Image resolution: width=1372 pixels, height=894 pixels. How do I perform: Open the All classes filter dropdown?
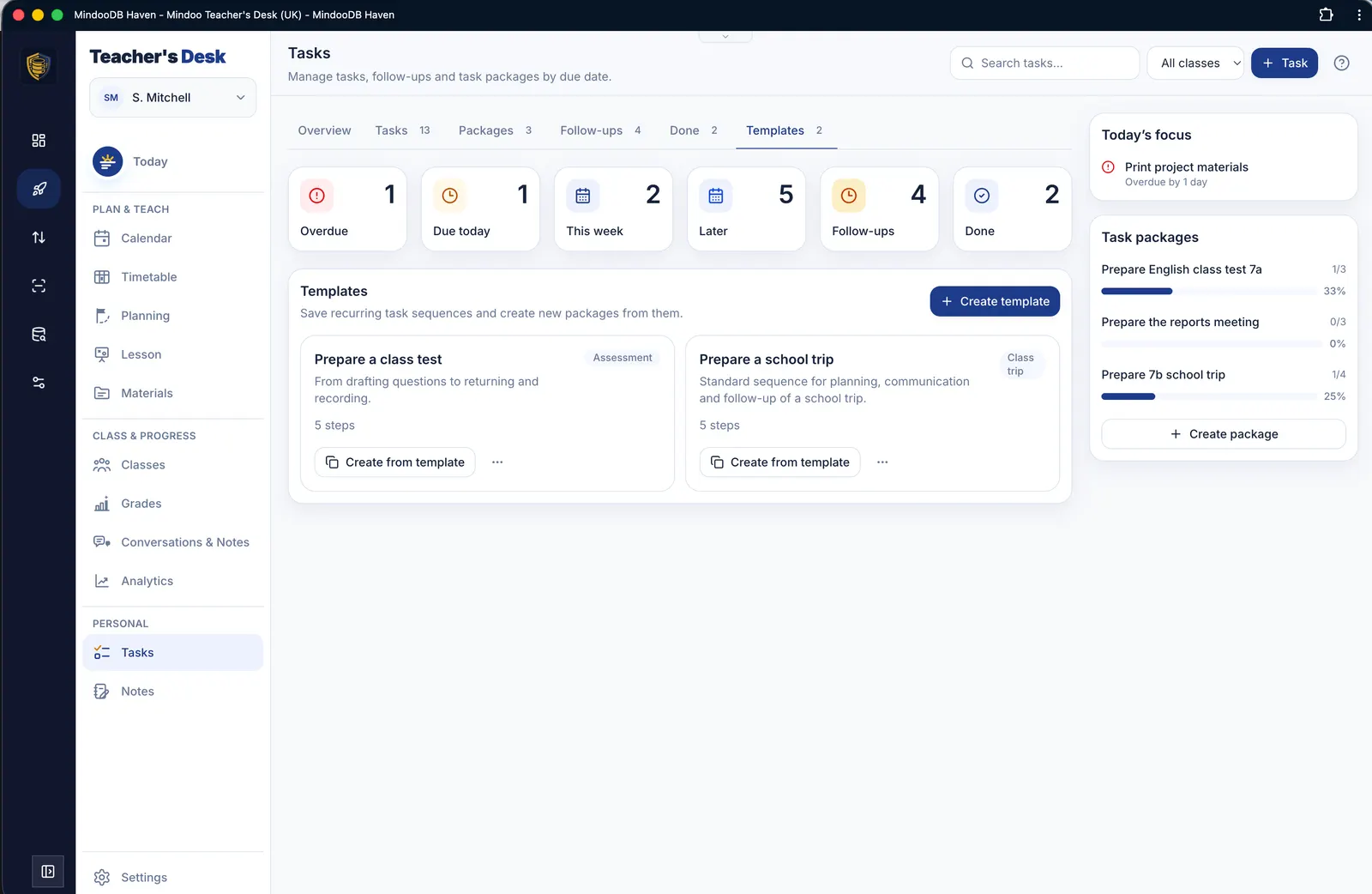1195,63
